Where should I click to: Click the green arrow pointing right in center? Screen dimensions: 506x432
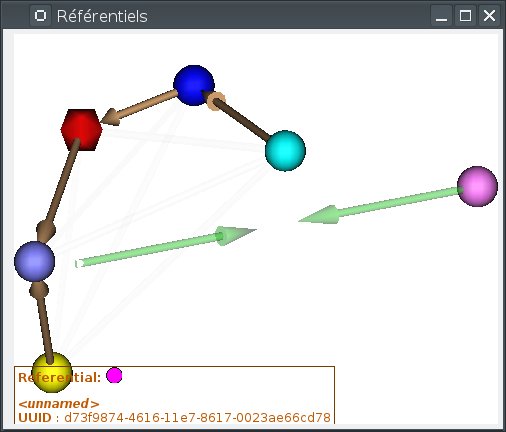pos(167,247)
